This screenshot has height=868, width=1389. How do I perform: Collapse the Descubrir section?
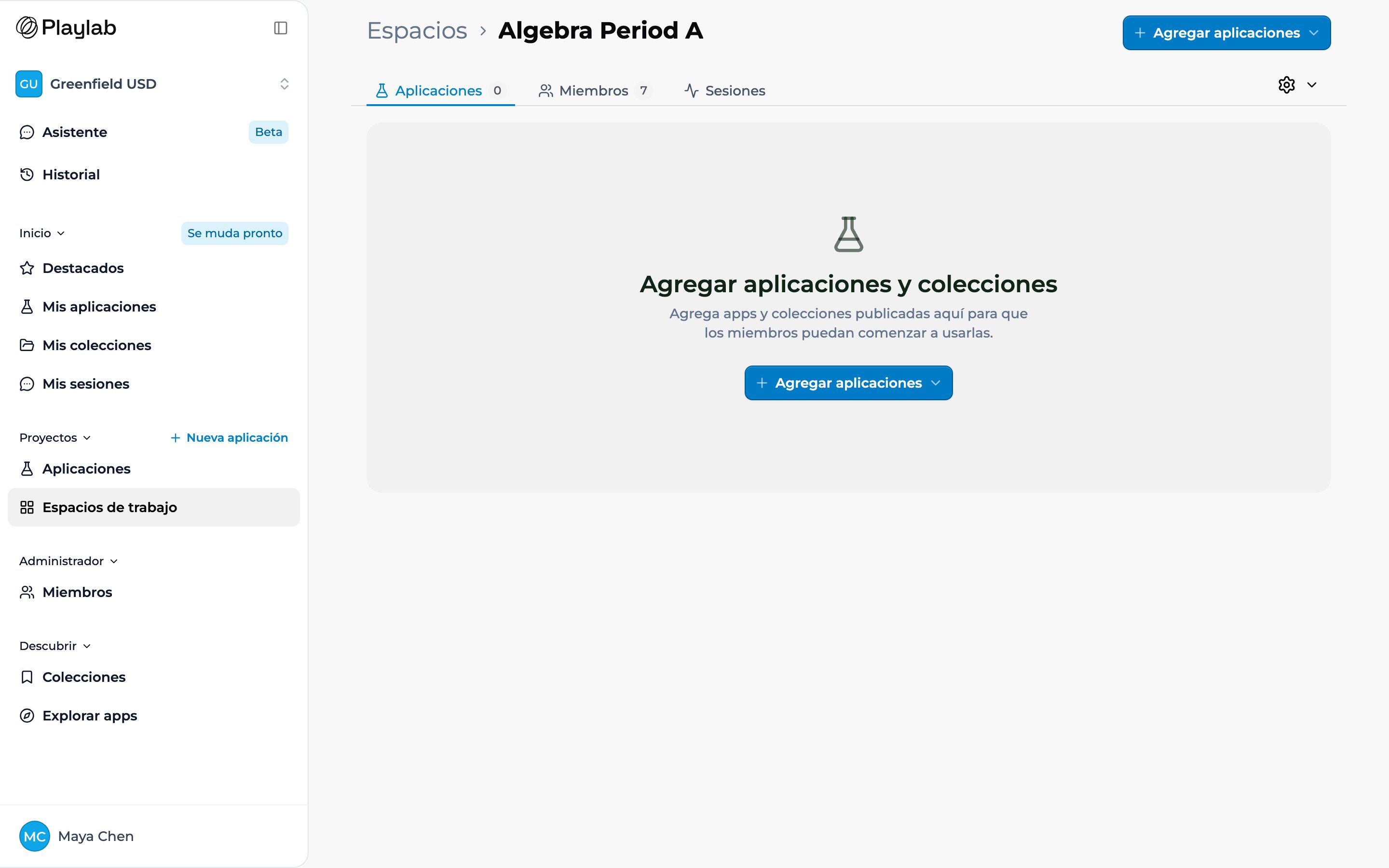[55, 646]
